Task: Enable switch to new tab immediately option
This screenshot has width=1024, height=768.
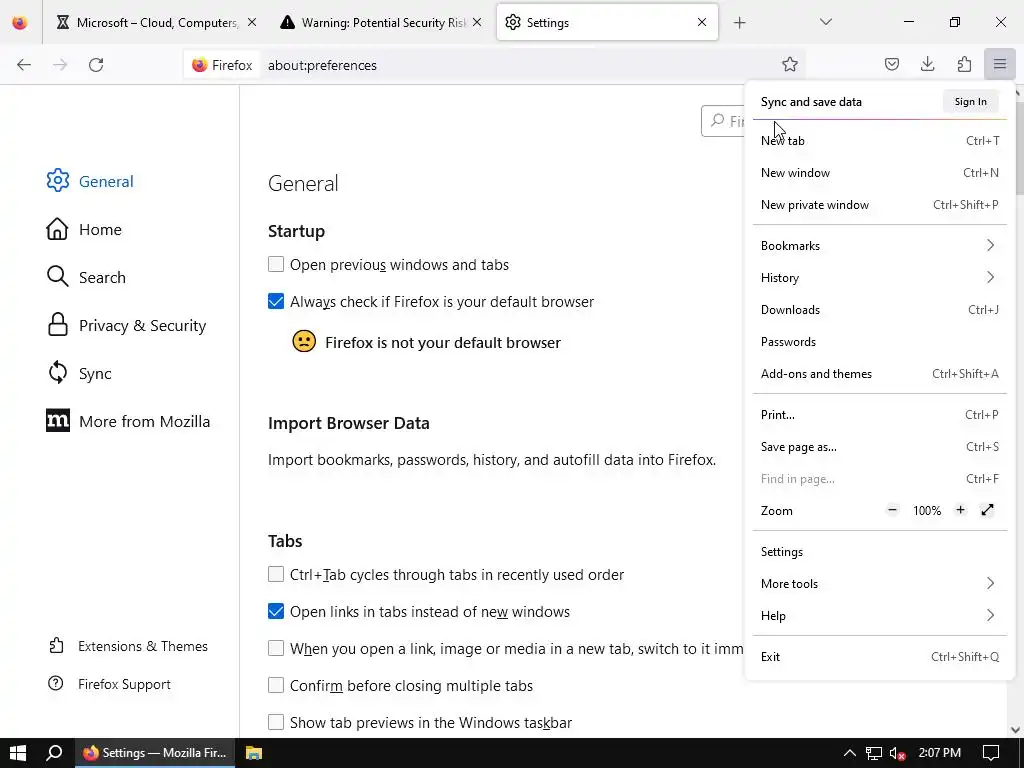Action: (276, 648)
